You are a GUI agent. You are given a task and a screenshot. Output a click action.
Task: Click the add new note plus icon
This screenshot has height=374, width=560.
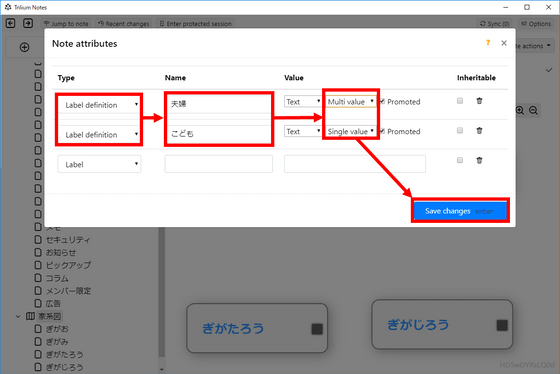point(24,47)
